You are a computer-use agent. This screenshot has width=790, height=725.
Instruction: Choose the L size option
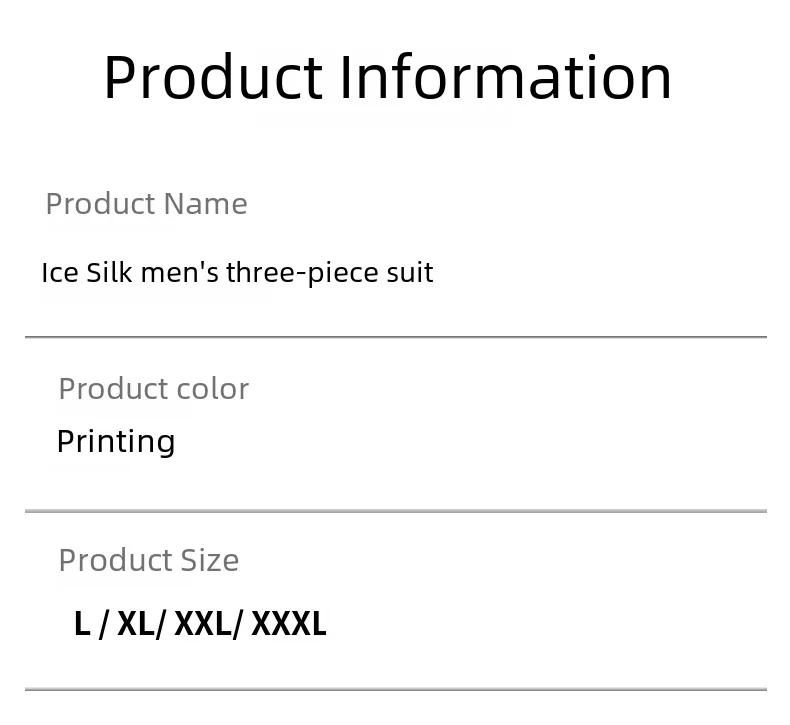point(82,624)
